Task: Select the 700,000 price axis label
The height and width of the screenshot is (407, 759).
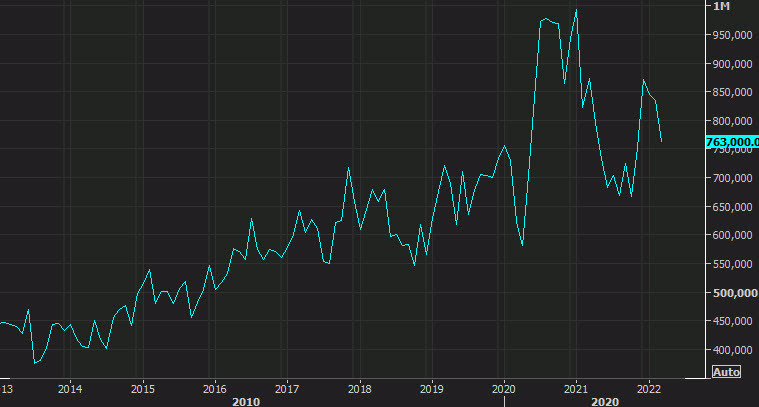Action: [x=731, y=178]
